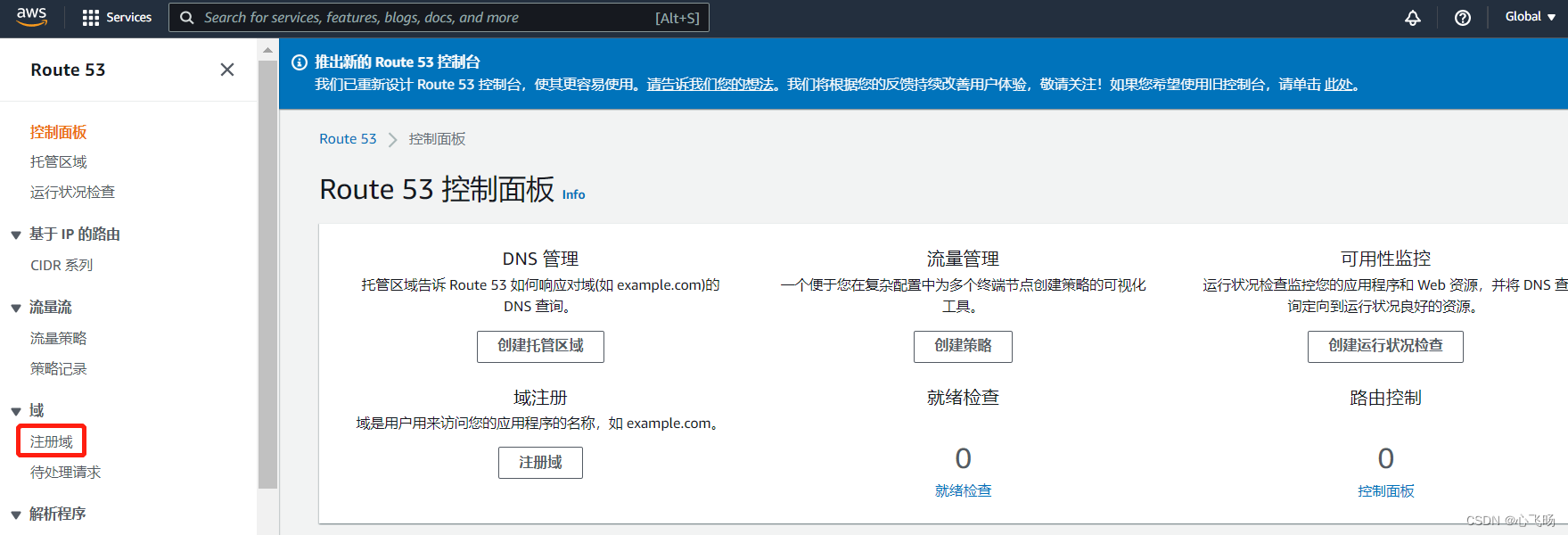Open 注册域 in sidebar
The height and width of the screenshot is (535, 1568).
pos(52,441)
